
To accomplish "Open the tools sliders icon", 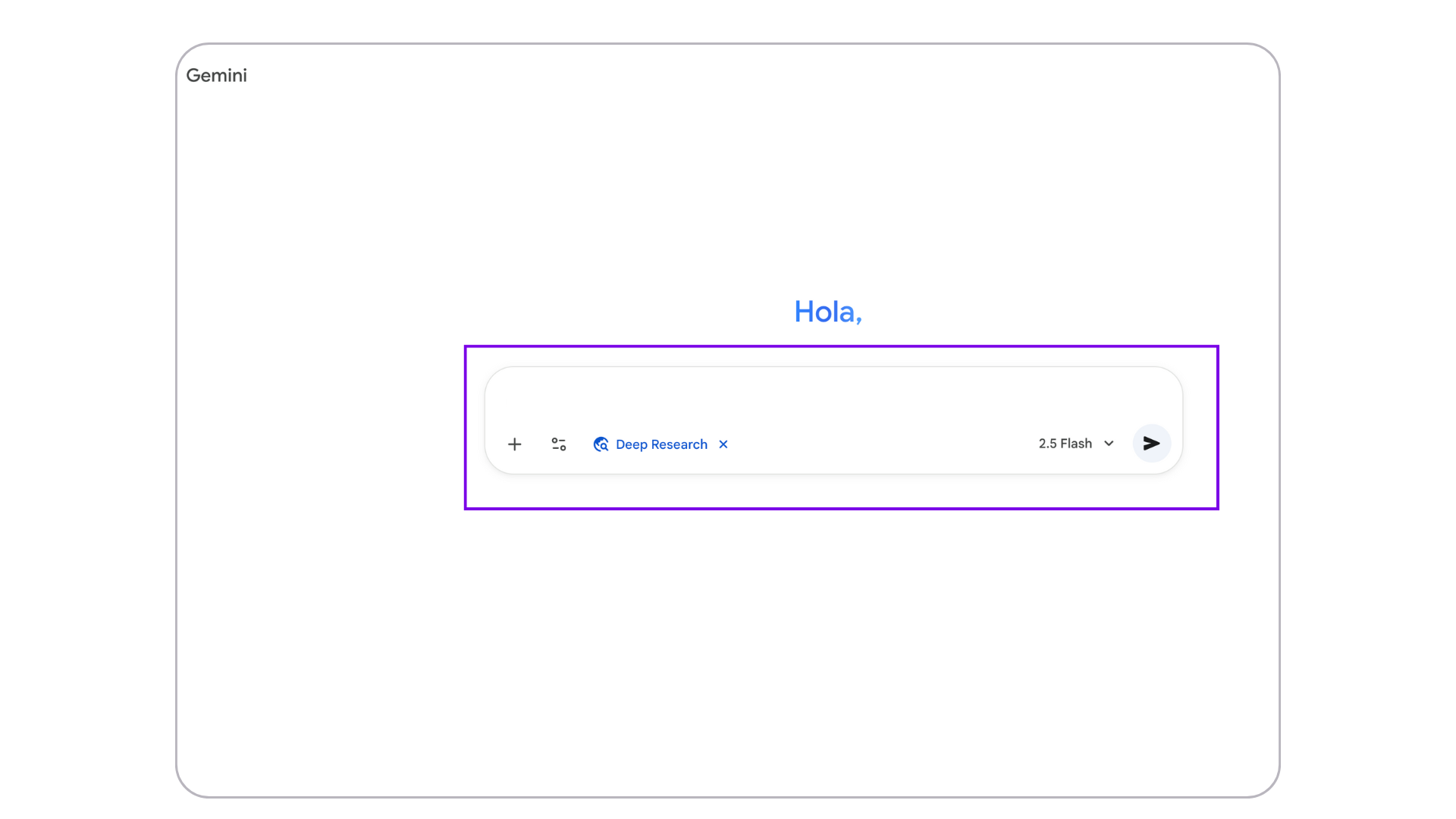I will 559,444.
